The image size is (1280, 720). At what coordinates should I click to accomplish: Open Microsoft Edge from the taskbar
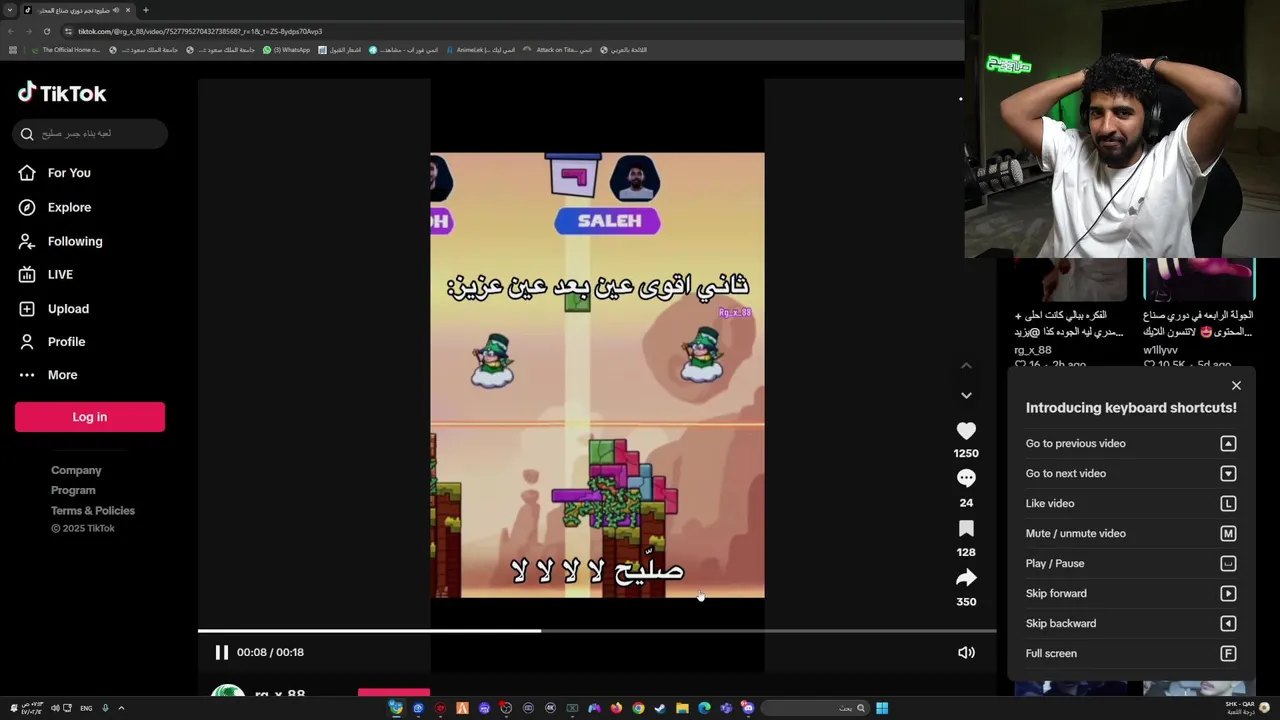coord(704,708)
